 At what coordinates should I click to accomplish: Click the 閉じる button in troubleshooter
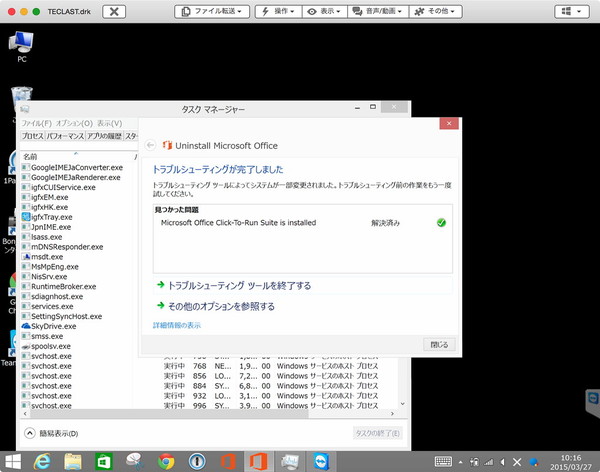click(x=439, y=345)
